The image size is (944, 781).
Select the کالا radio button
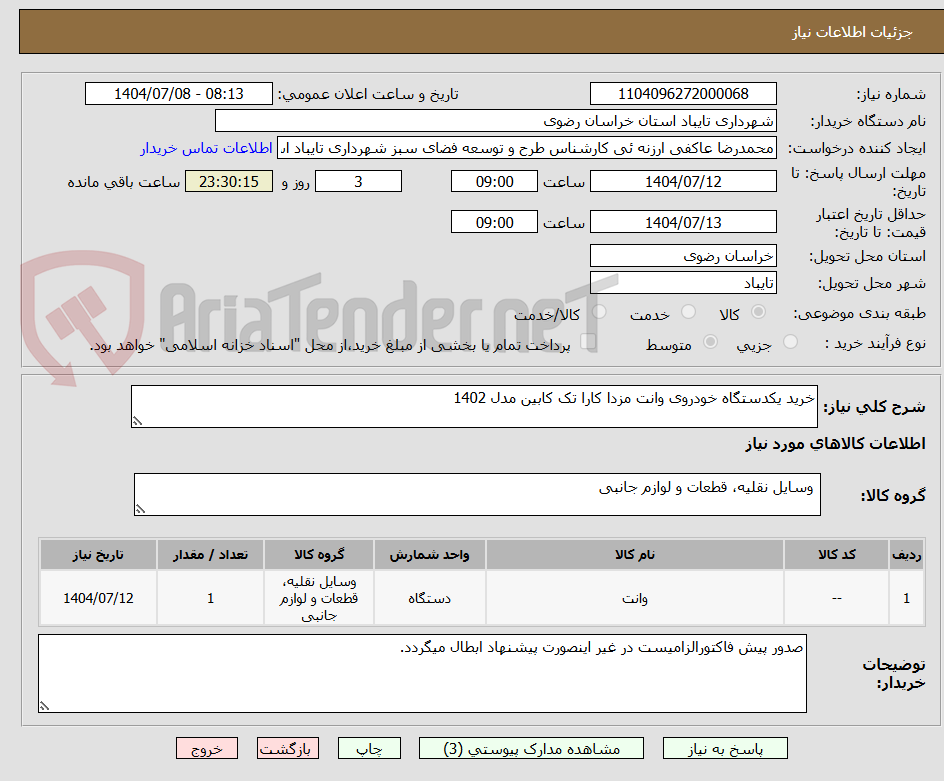(x=759, y=311)
